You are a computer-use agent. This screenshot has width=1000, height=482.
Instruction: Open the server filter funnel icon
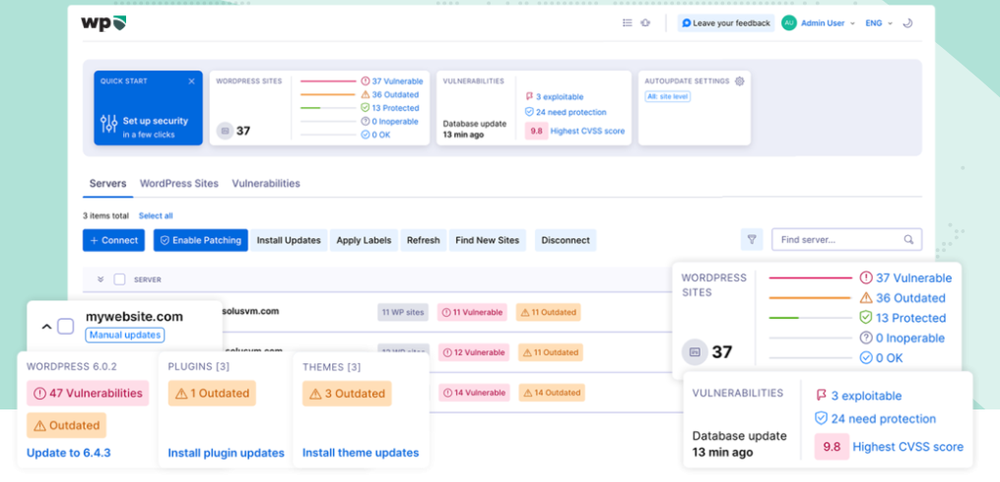[x=752, y=240]
